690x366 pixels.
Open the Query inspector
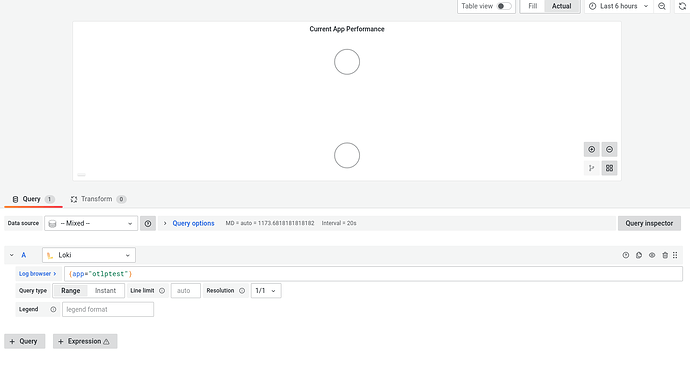click(x=649, y=223)
